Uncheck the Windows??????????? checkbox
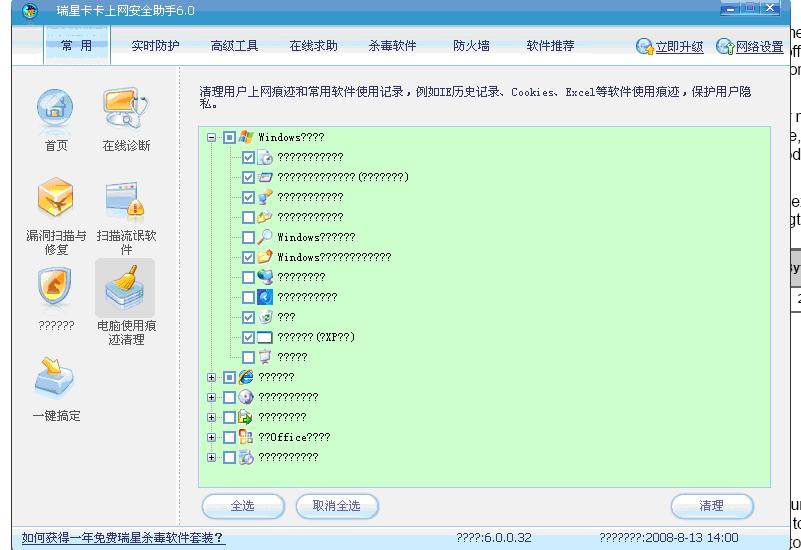Screen dimensions: 801x550 point(248,257)
